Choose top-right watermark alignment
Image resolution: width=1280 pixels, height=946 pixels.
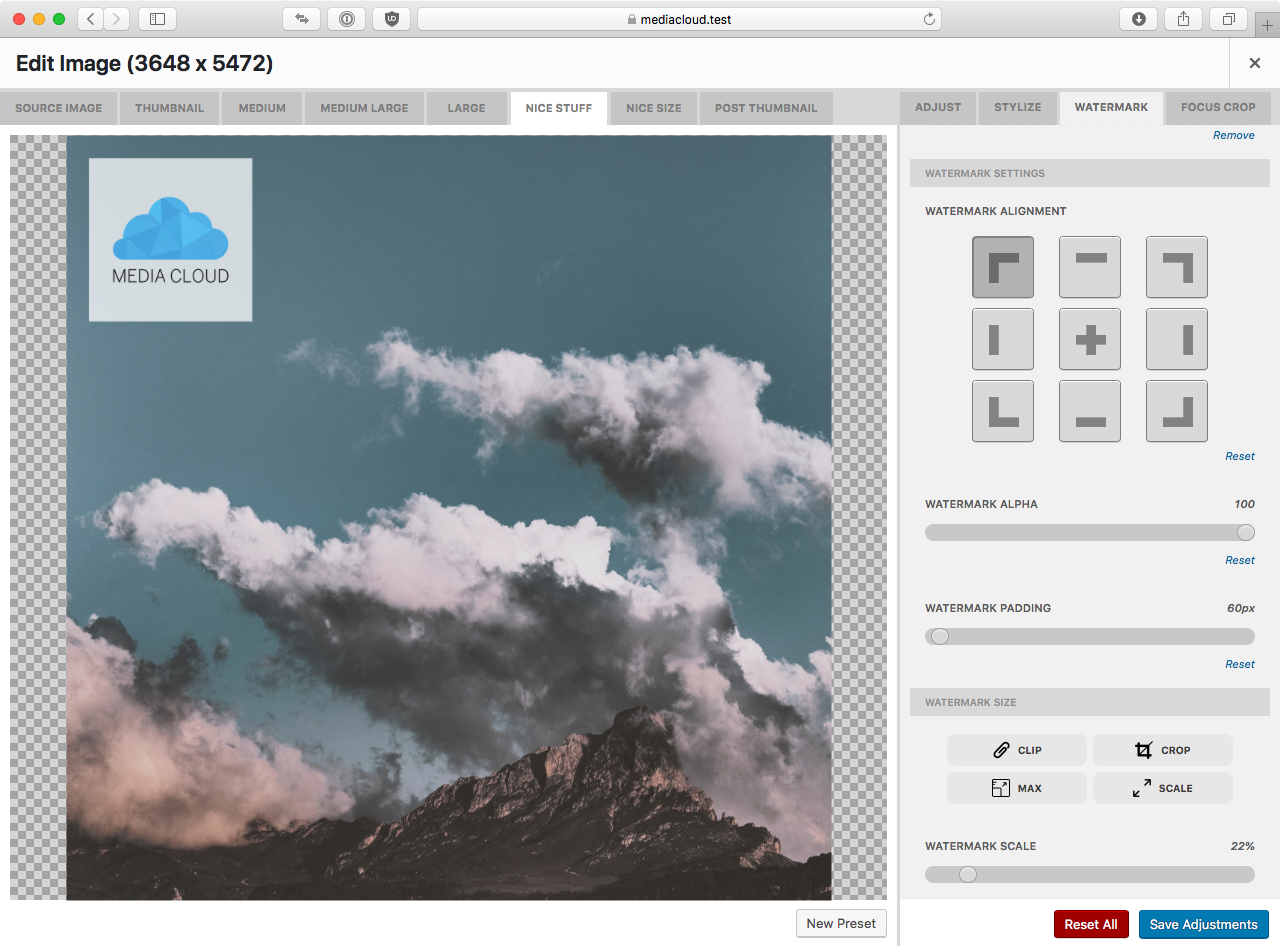pyautogui.click(x=1176, y=267)
